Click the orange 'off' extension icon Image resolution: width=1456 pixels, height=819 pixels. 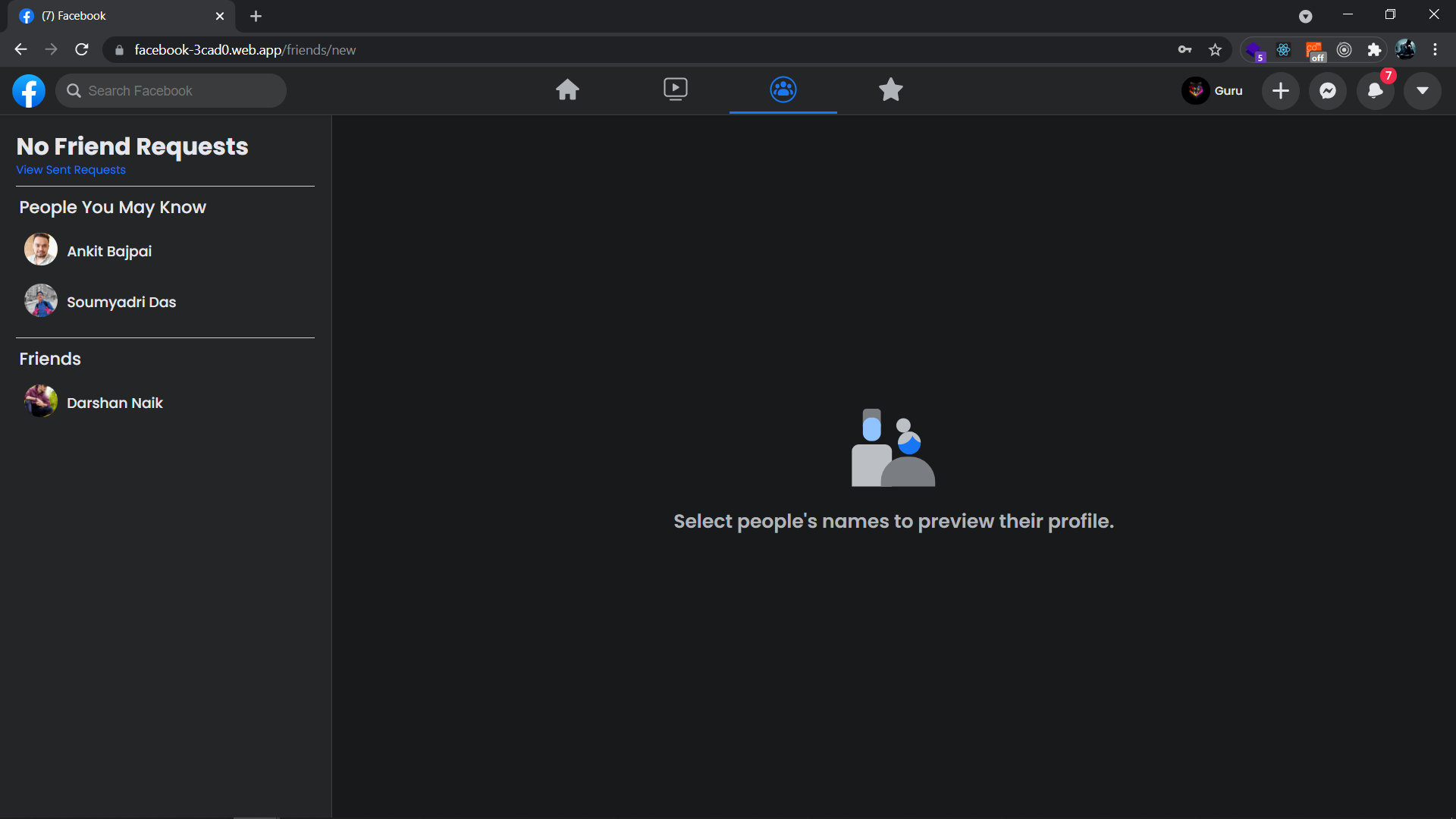point(1314,51)
